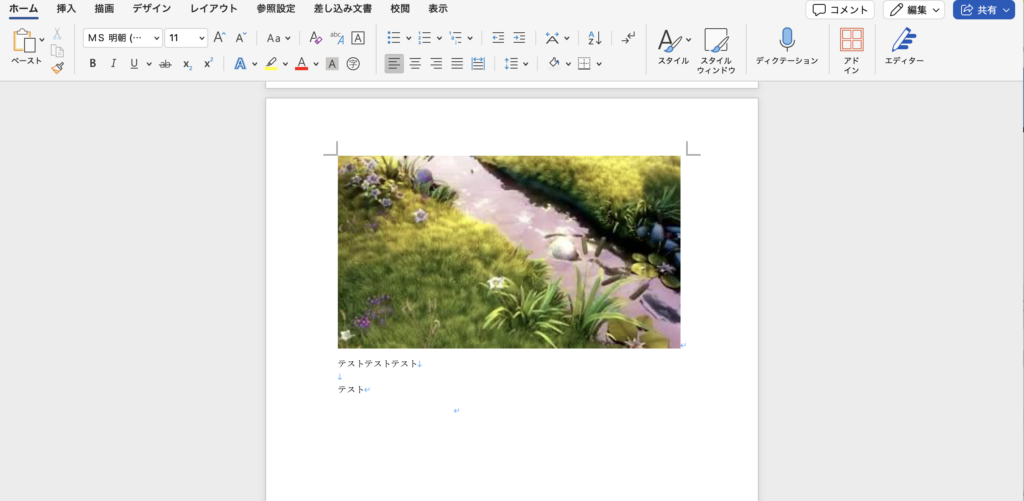This screenshot has width=1024, height=501.
Task: Click the Copy icon
Action: (x=57, y=51)
